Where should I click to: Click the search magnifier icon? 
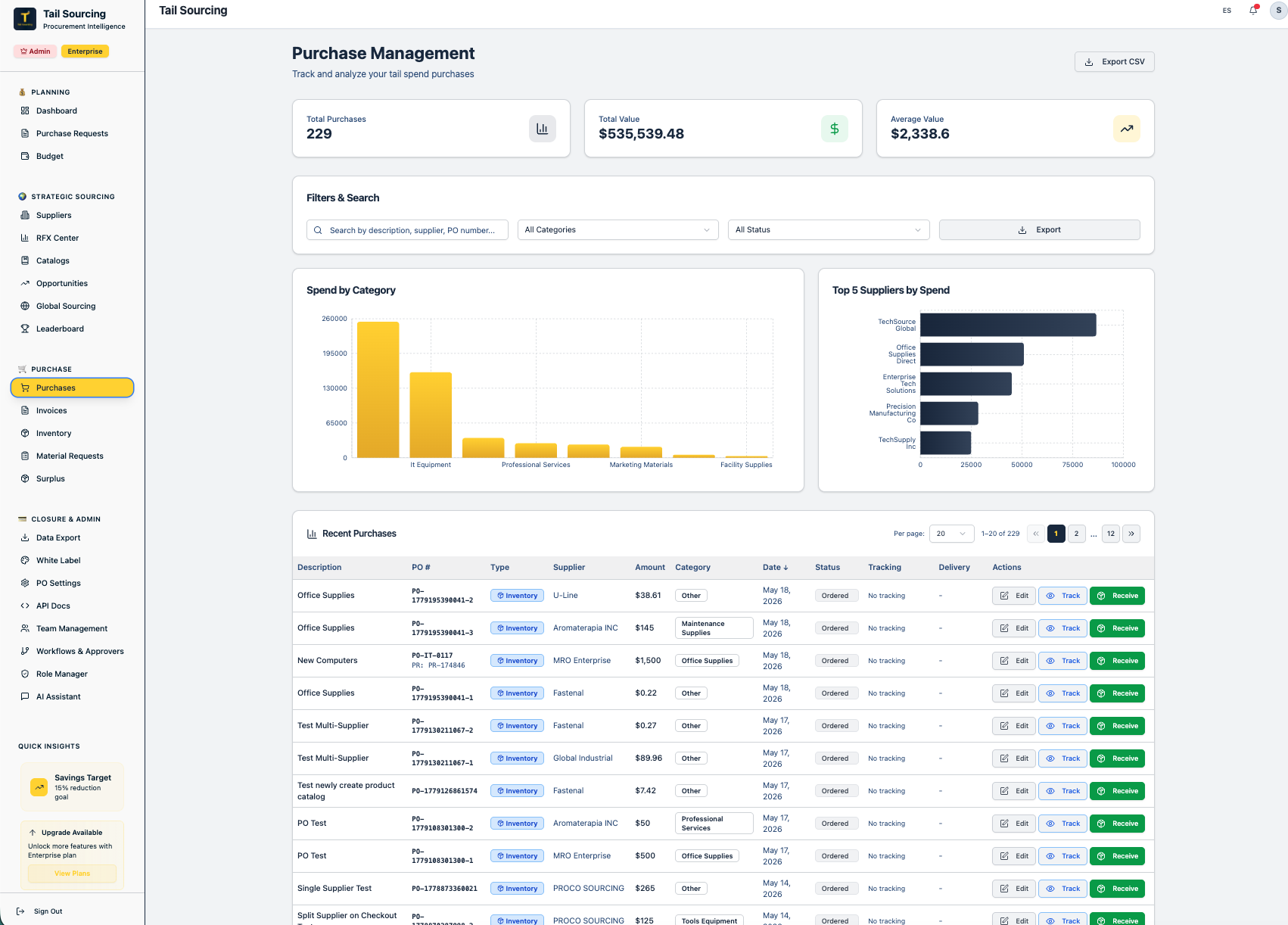point(318,230)
